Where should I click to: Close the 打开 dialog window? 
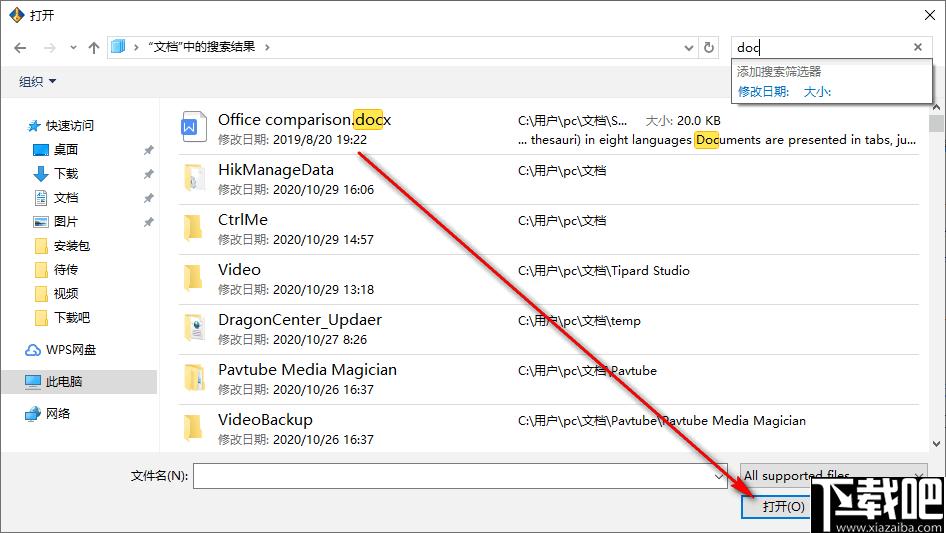[x=930, y=15]
